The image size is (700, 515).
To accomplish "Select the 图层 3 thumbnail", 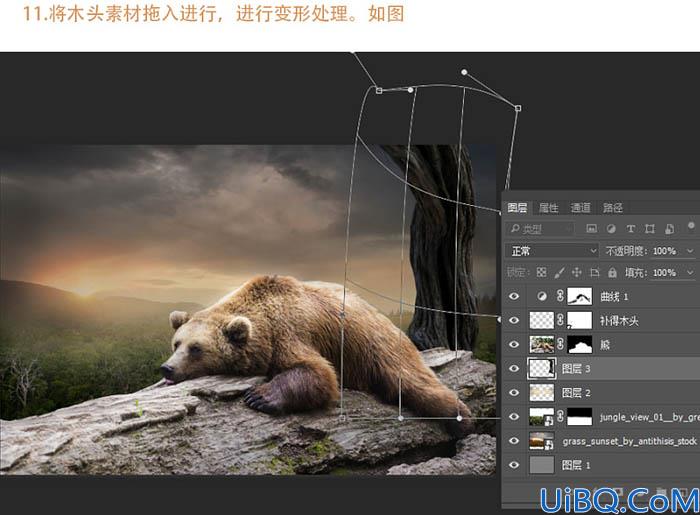I will 542,369.
